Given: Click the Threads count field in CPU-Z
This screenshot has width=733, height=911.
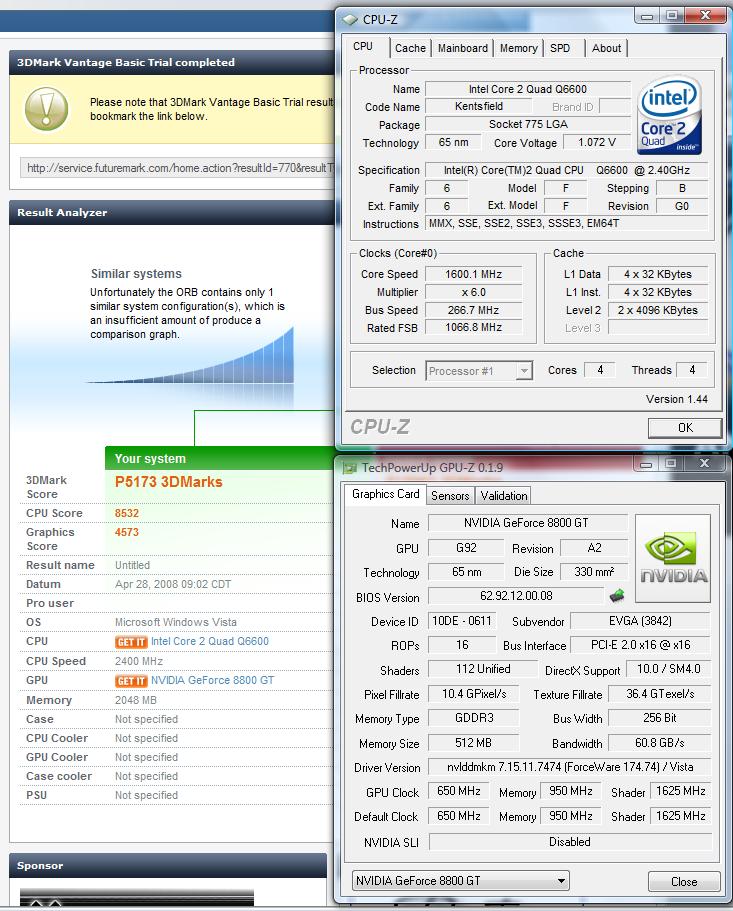Looking at the screenshot, I should click(692, 370).
